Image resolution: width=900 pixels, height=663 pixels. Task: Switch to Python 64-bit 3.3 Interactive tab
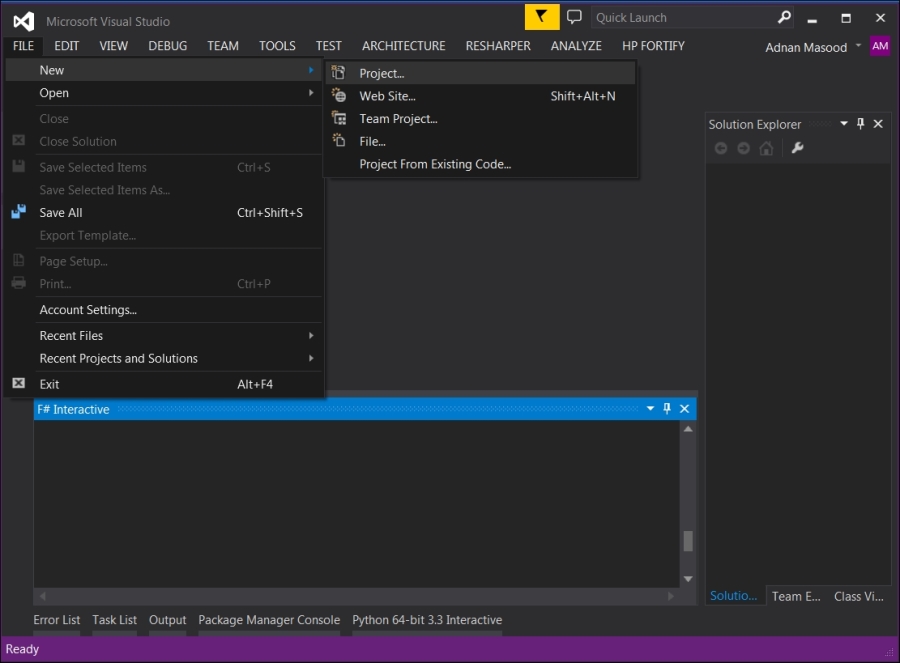pyautogui.click(x=427, y=620)
